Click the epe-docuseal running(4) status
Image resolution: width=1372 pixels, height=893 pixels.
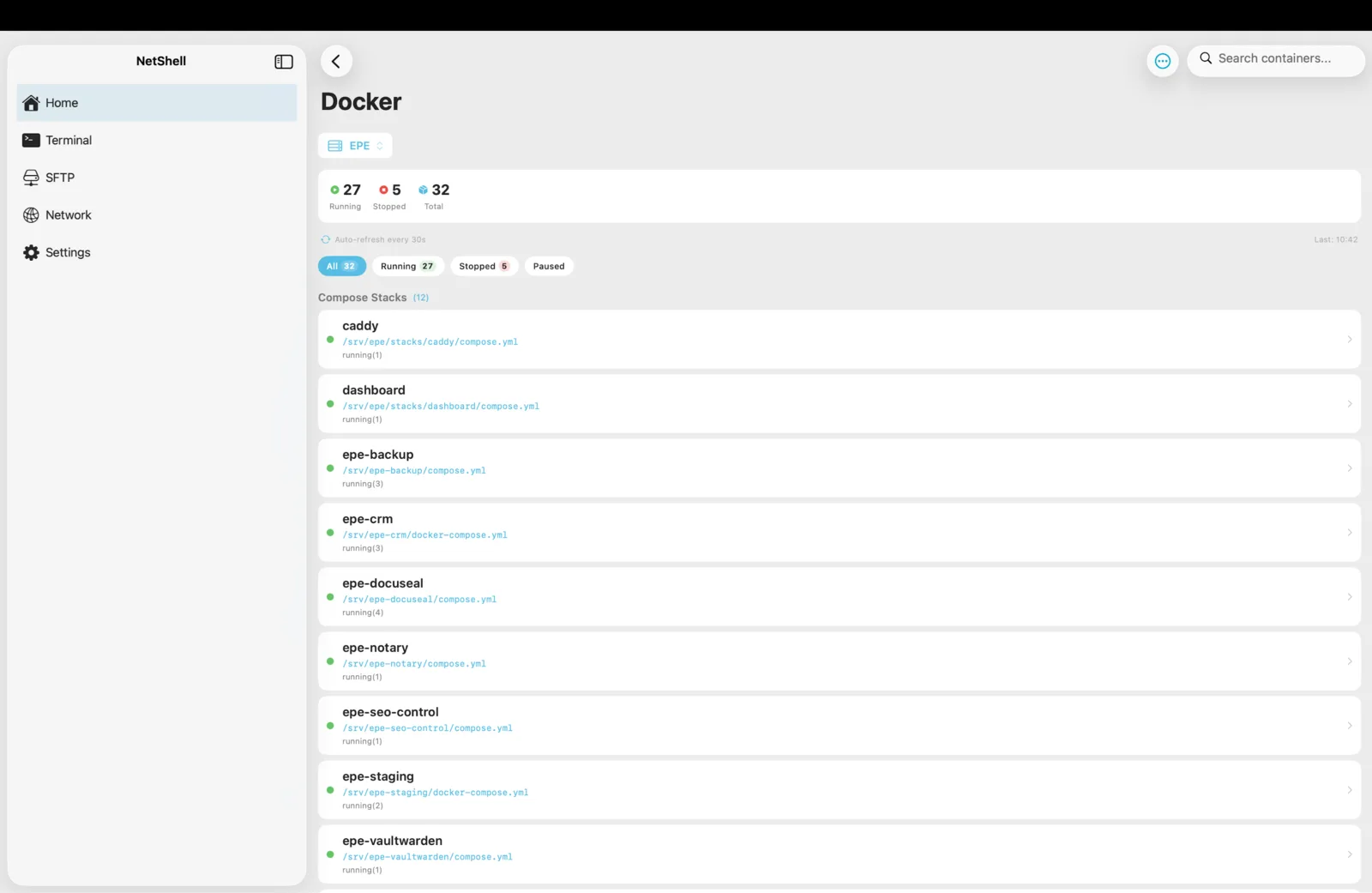pyautogui.click(x=363, y=612)
